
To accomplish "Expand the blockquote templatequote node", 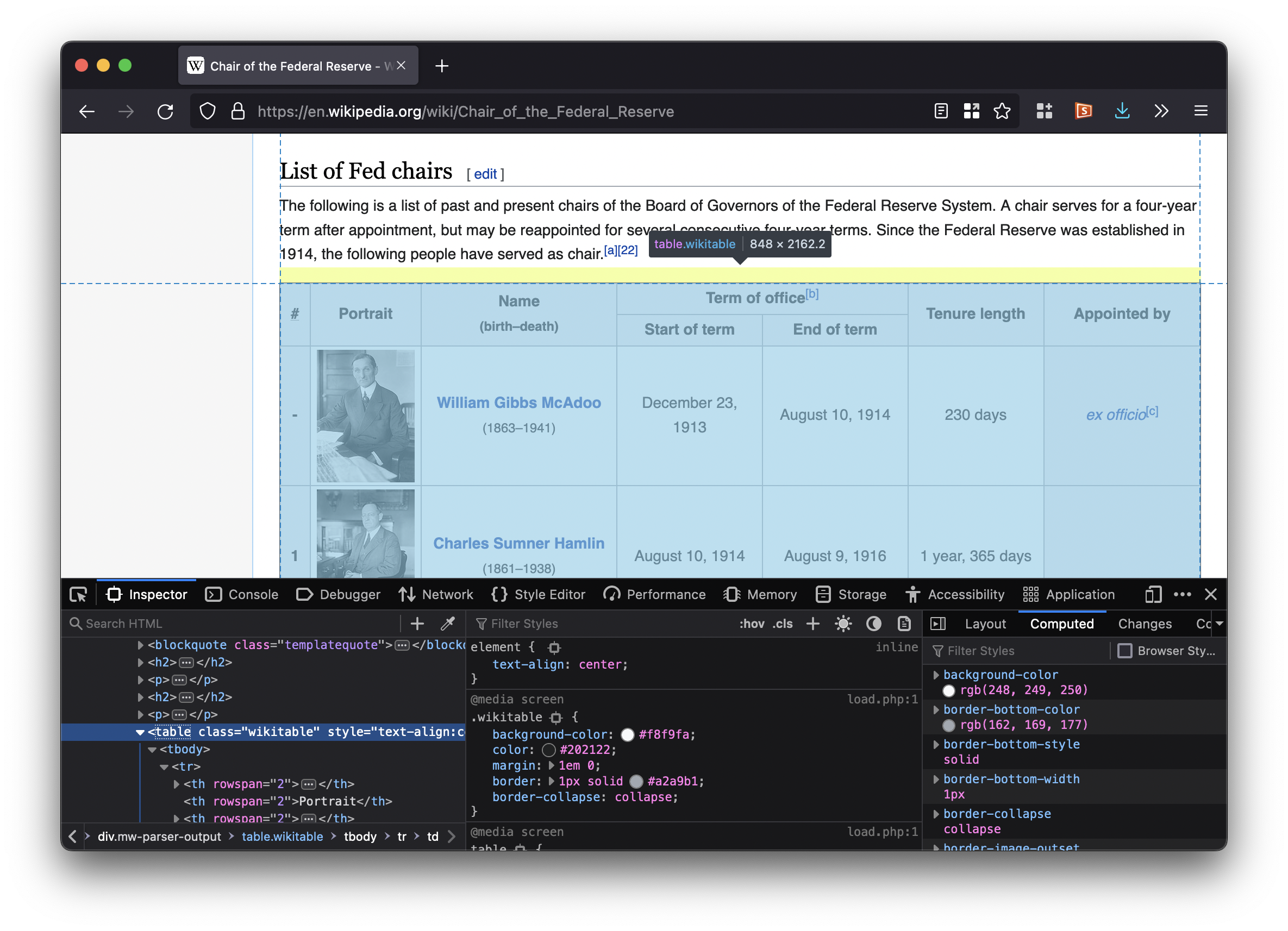I will click(x=140, y=645).
